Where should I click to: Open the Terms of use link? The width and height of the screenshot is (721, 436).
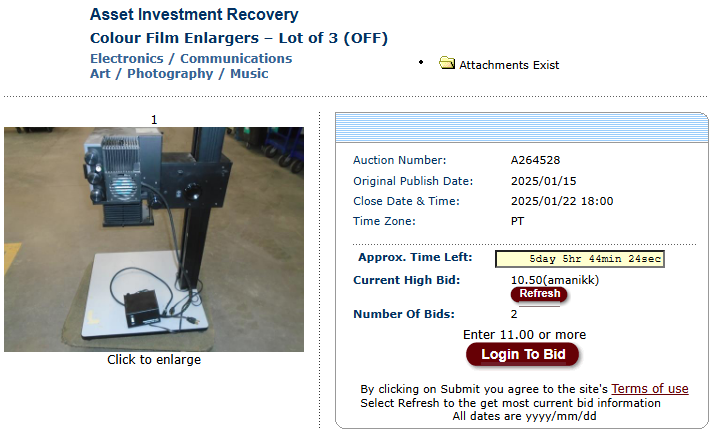[x=650, y=389]
